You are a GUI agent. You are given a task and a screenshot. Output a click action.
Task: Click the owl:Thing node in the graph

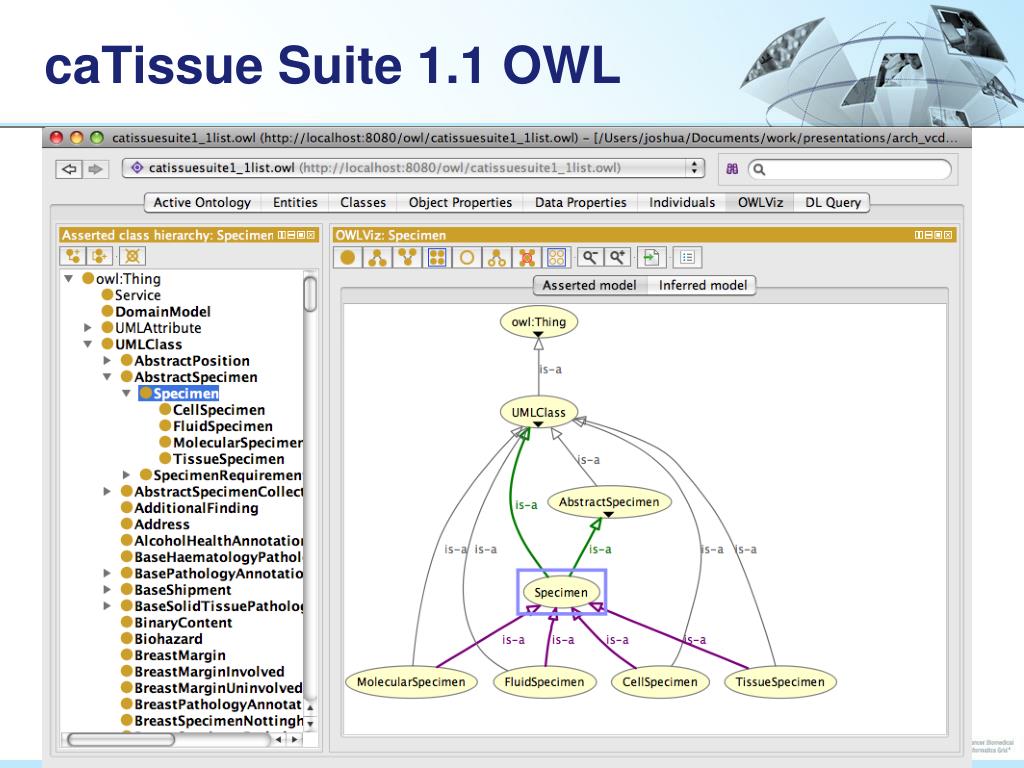[x=539, y=322]
